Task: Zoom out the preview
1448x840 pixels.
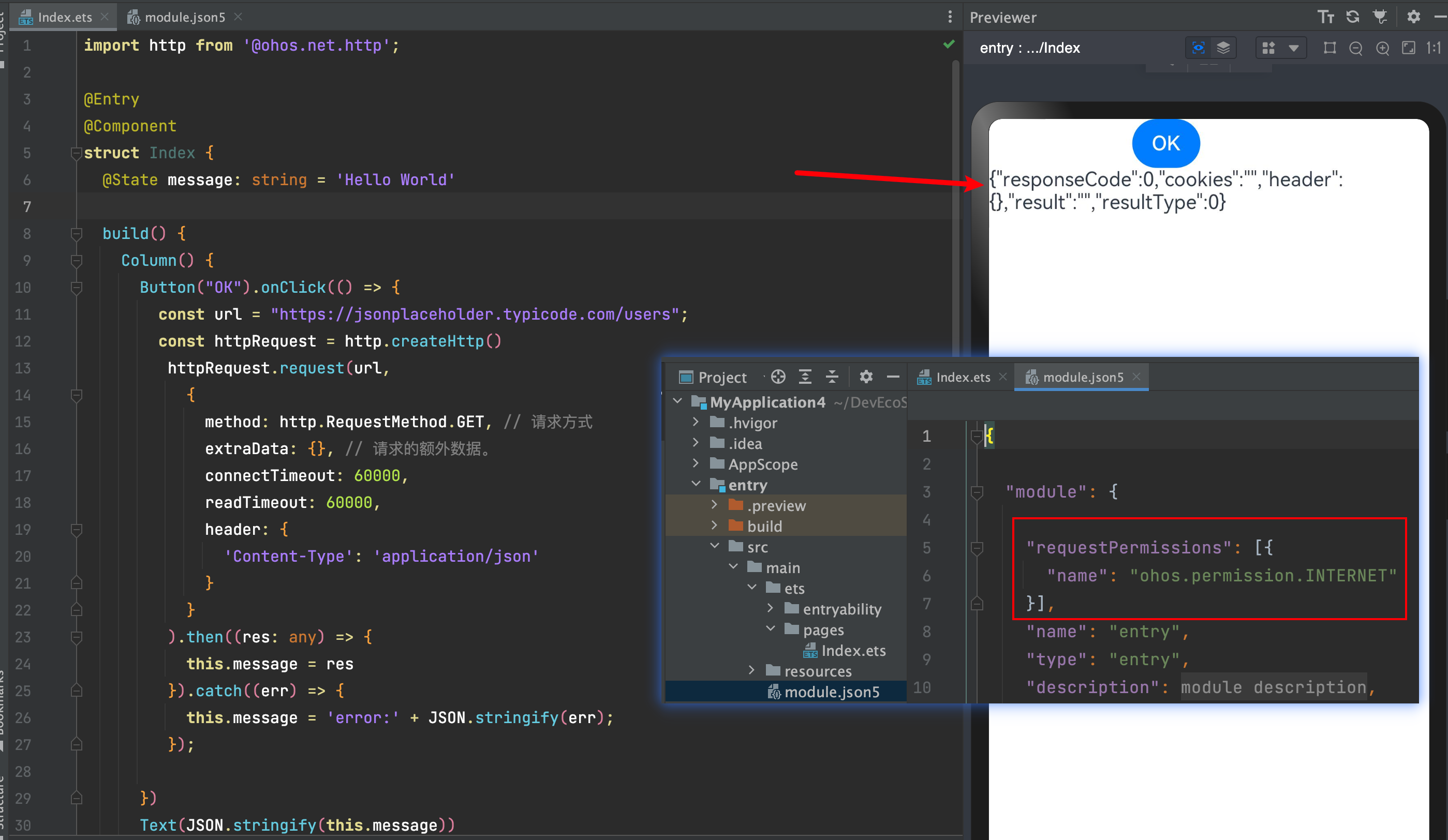Action: 1355,48
